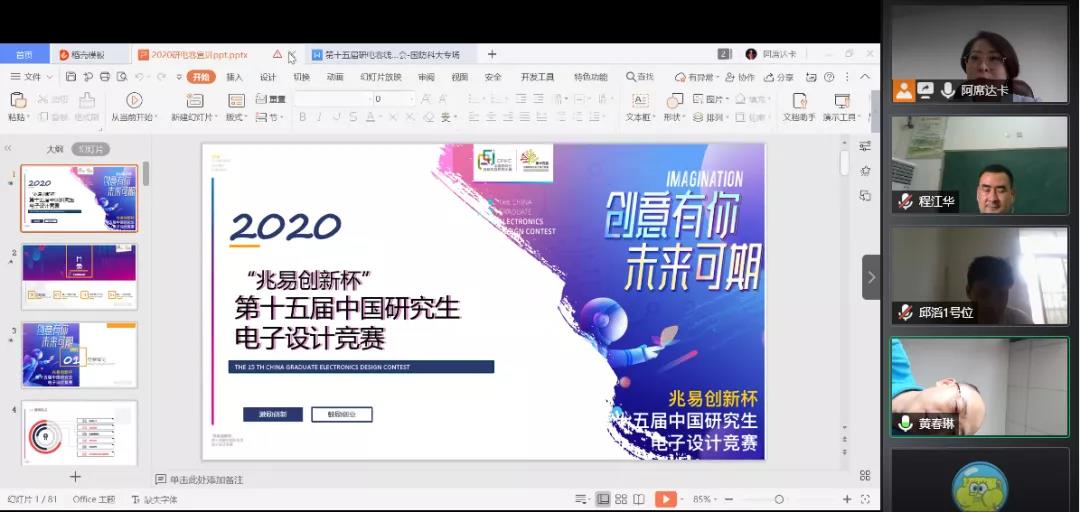Click the Find (查找) search icon
Screen dimensions: 1080x512
click(639, 76)
